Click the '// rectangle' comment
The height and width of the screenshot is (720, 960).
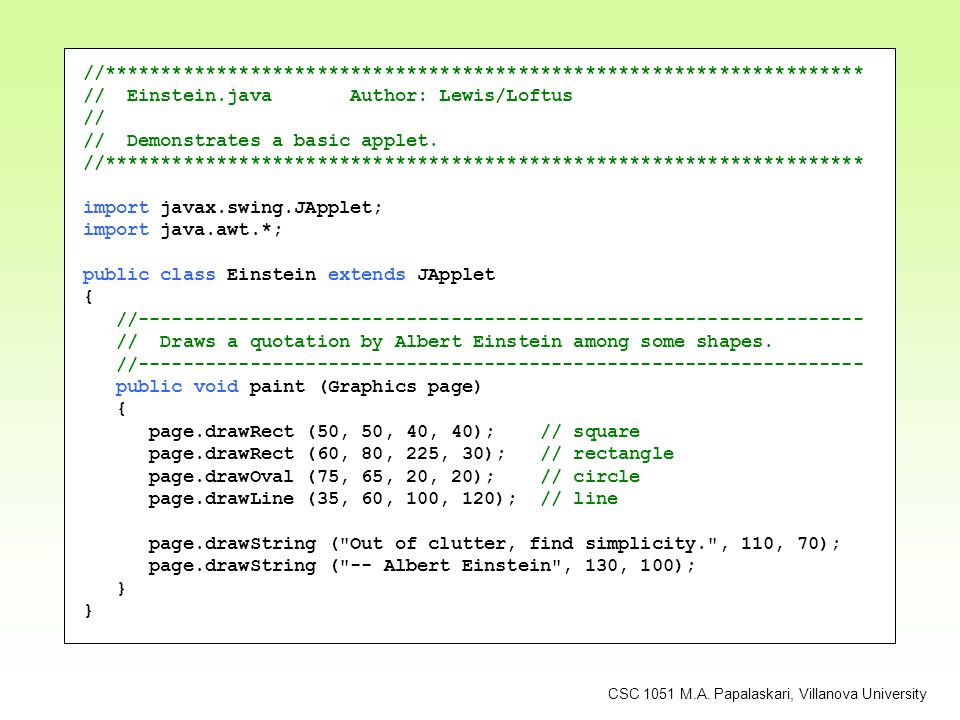[x=607, y=454]
